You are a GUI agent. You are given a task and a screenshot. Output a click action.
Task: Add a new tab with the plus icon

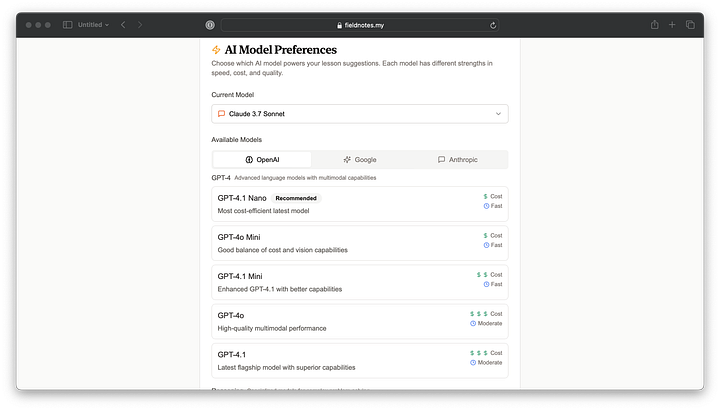click(672, 25)
